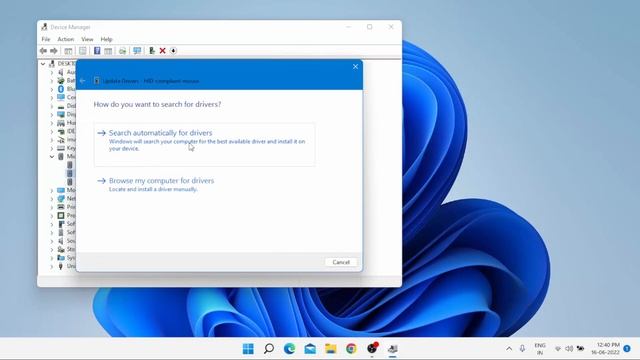This screenshot has width=640, height=360.
Task: Click the Forward arrow in Device Manager toolbar
Action: tap(54, 51)
